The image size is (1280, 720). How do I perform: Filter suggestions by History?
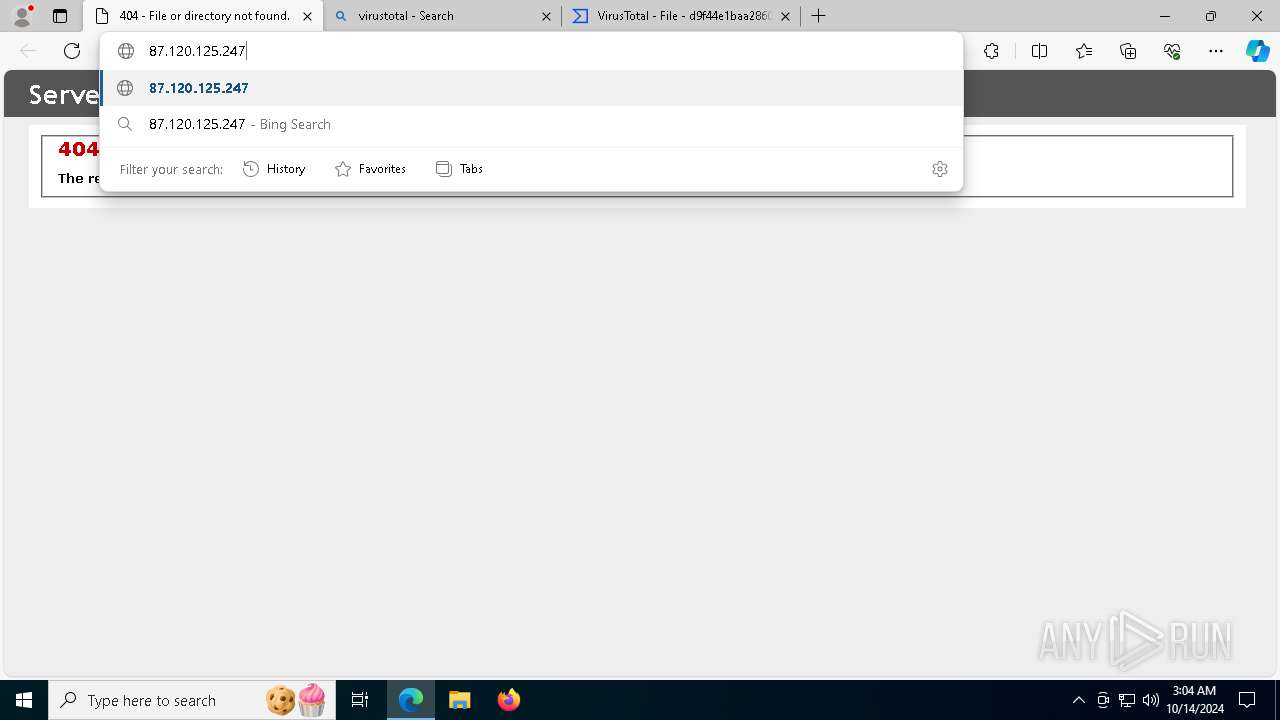[x=274, y=169]
